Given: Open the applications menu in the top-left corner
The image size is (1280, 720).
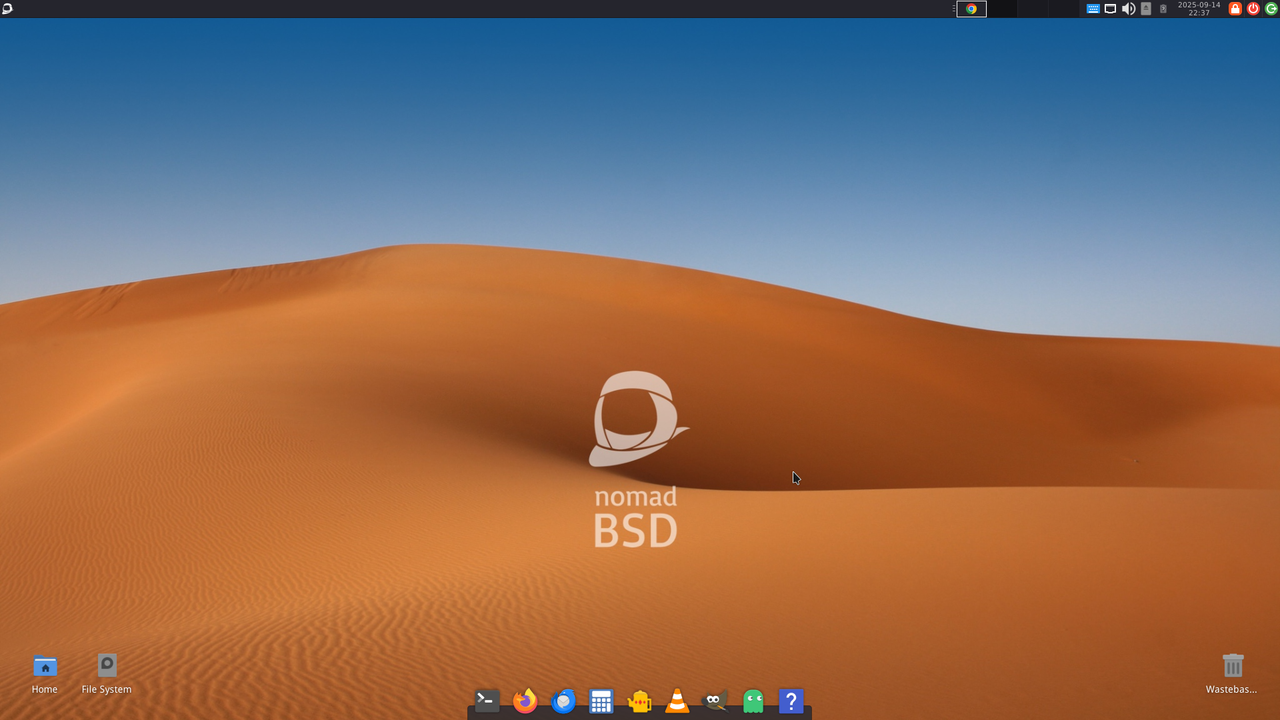Looking at the screenshot, I should [8, 9].
